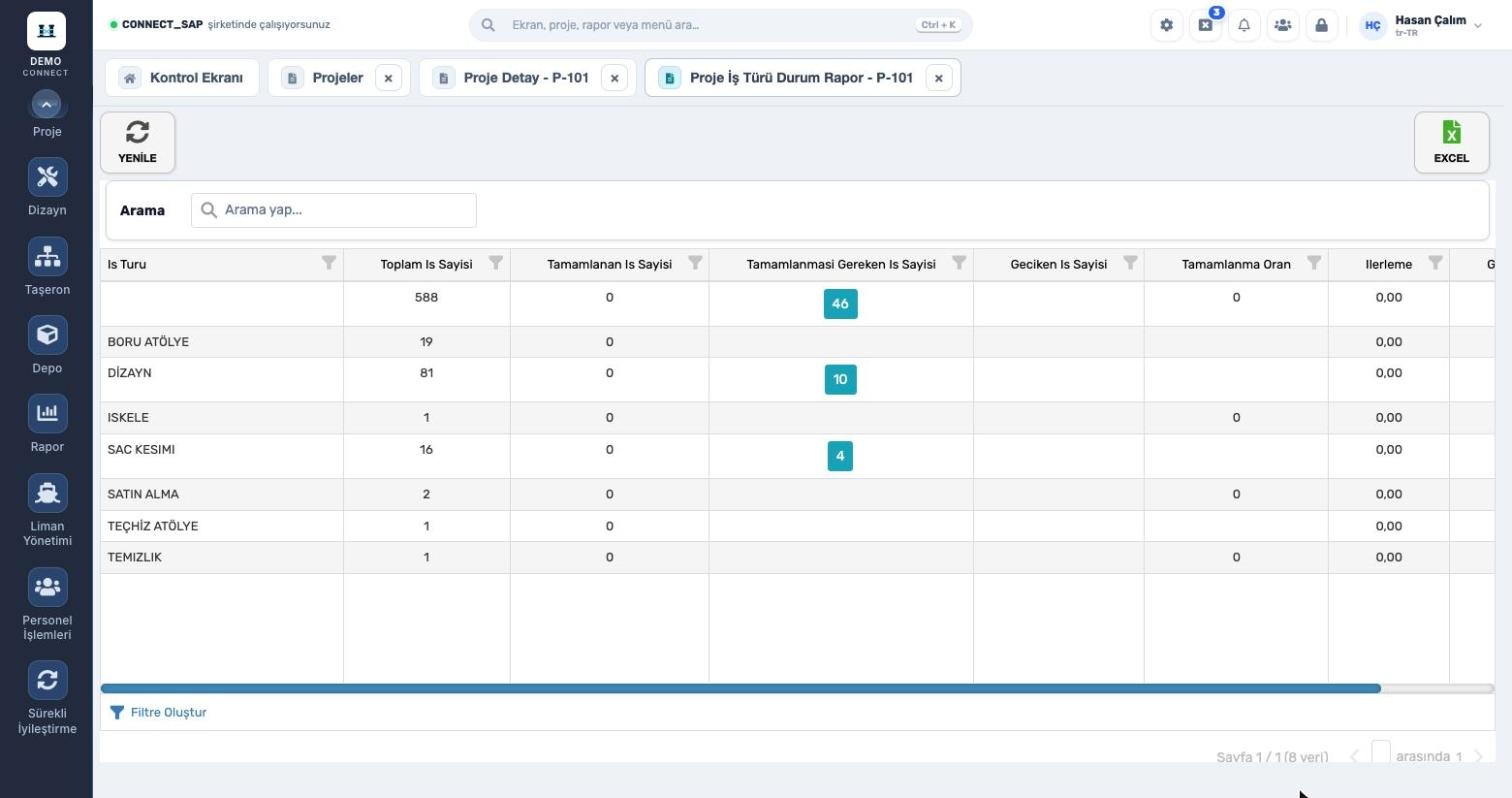Switch to the Kontrol Ekranı tab

point(182,78)
